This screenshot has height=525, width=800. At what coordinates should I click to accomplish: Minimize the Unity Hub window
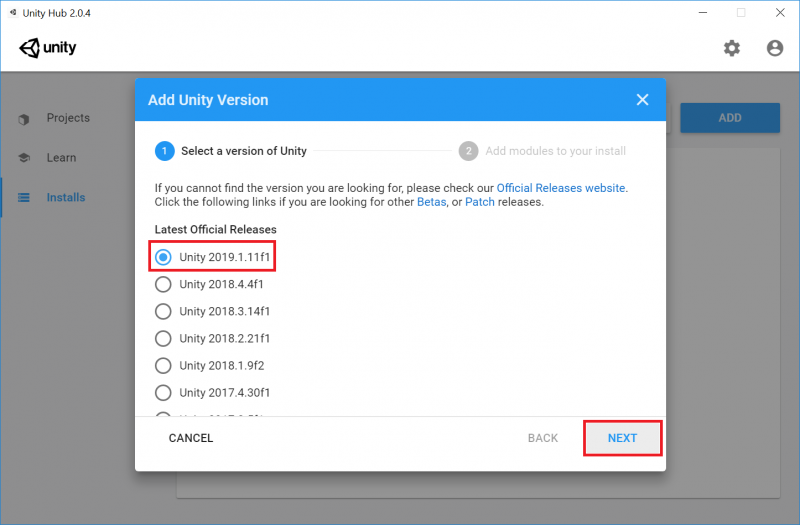(703, 12)
